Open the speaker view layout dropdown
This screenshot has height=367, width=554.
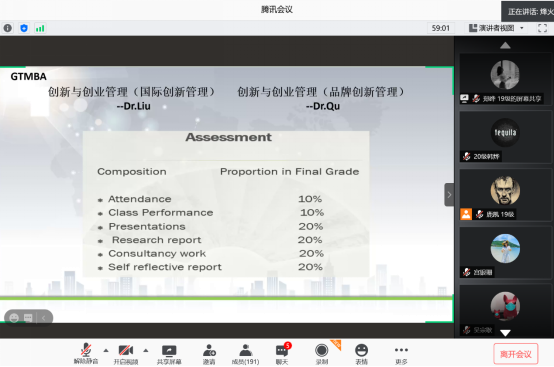[x=496, y=28]
